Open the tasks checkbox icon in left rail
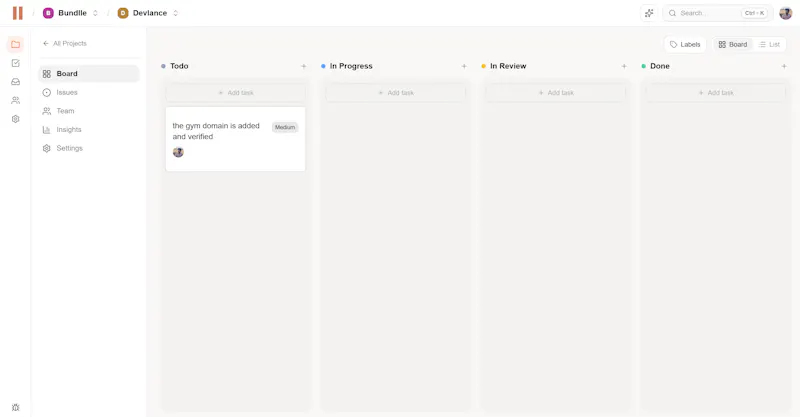800x417 pixels. pos(15,63)
